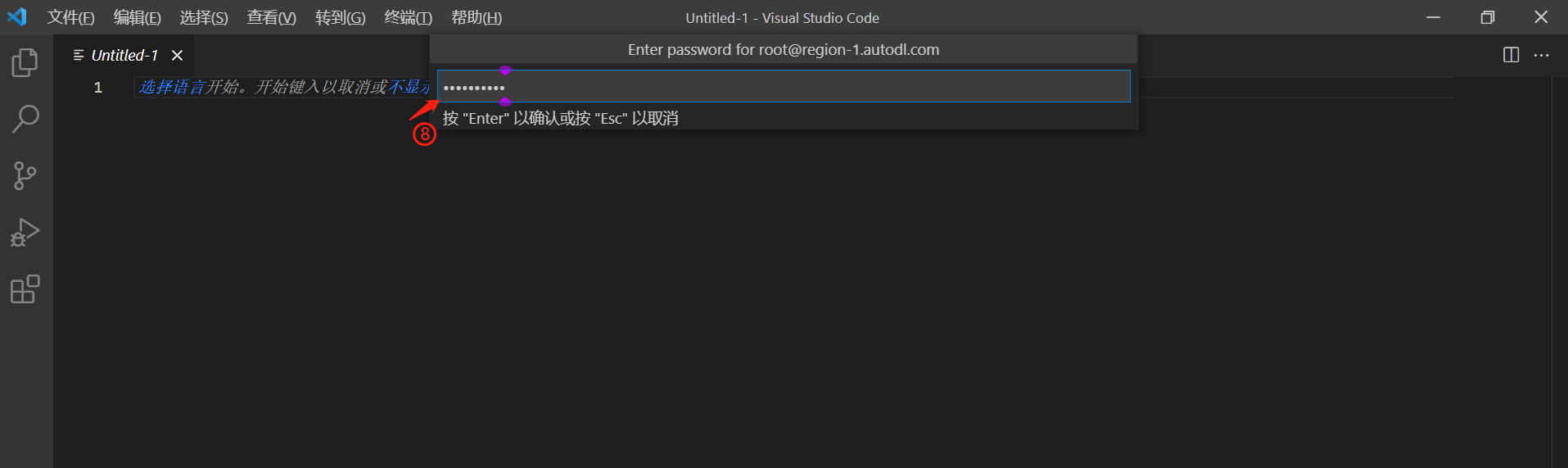Image resolution: width=1568 pixels, height=468 pixels.
Task: Open the 查看(V) menu
Action: coord(272,17)
